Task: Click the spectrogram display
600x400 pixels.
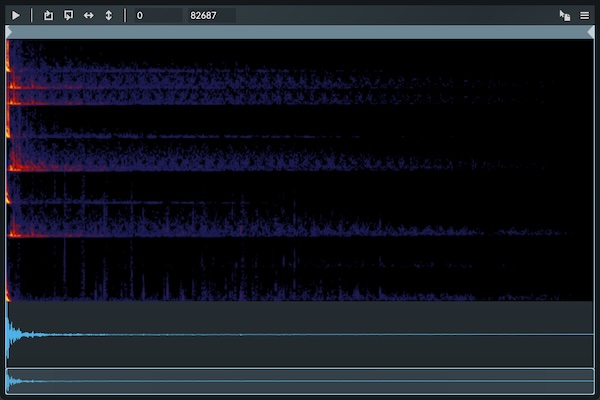Action: 300,170
